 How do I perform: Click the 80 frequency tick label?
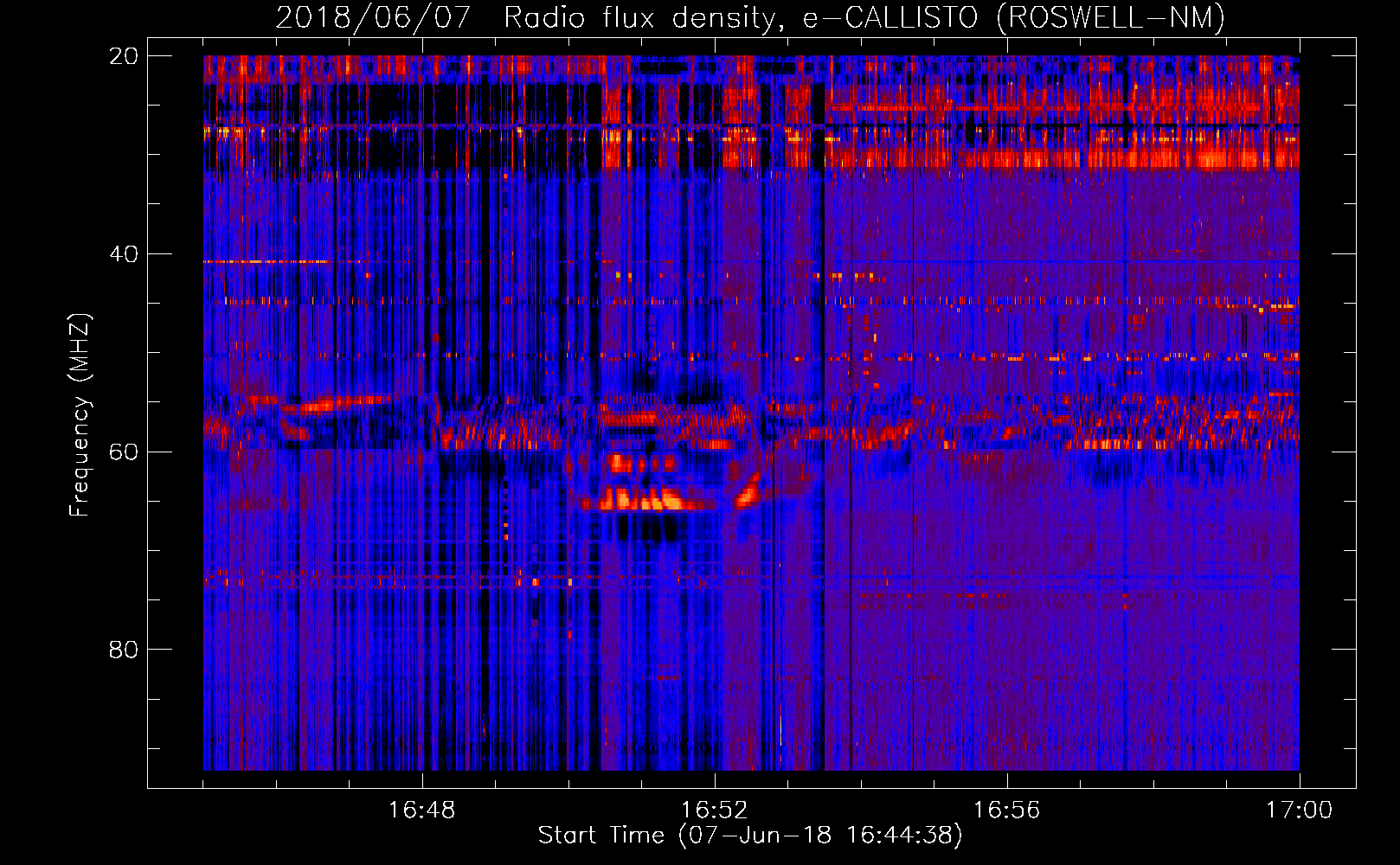click(x=123, y=650)
